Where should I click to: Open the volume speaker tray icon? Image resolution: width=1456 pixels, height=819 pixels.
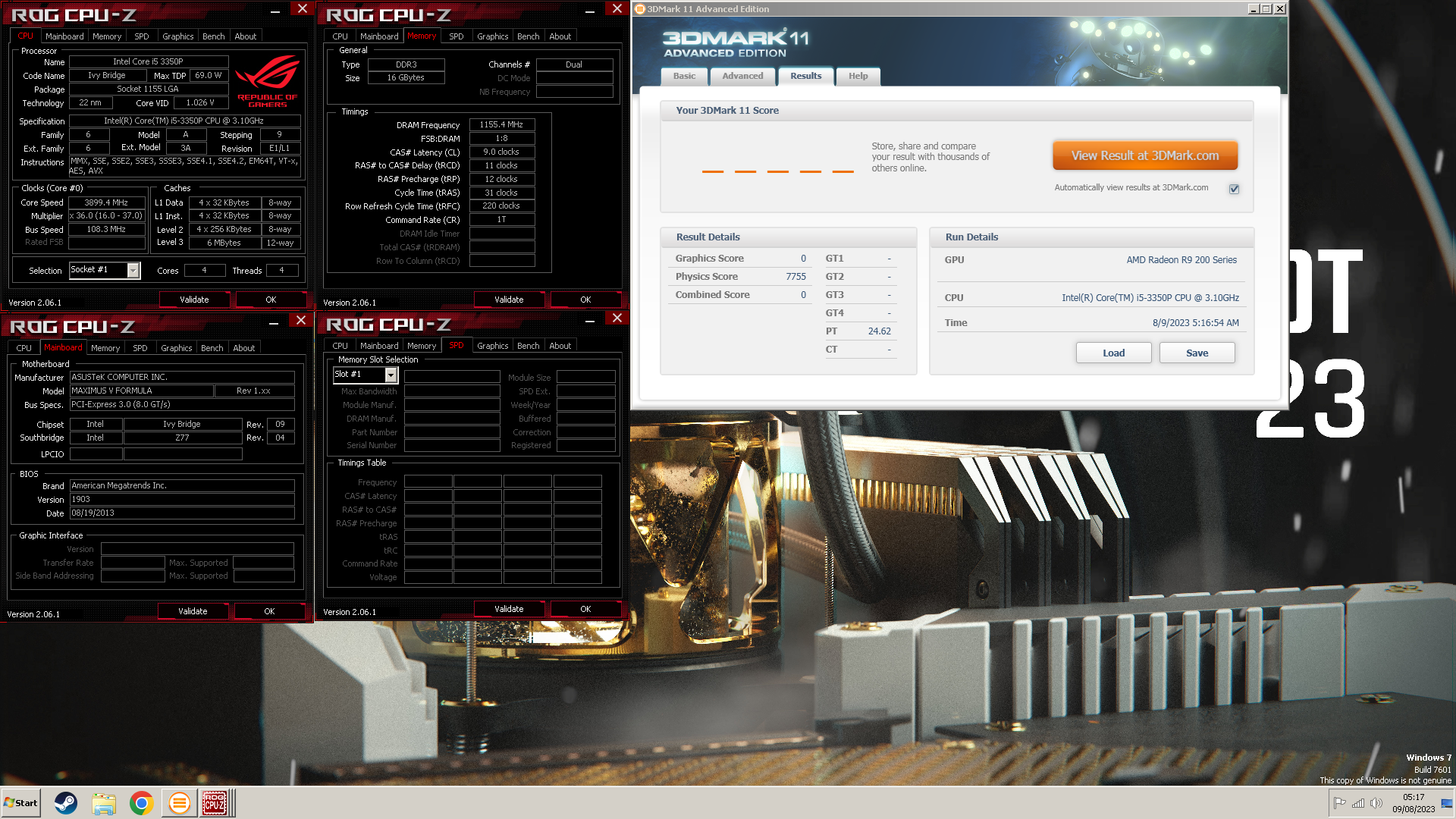coord(1376,803)
